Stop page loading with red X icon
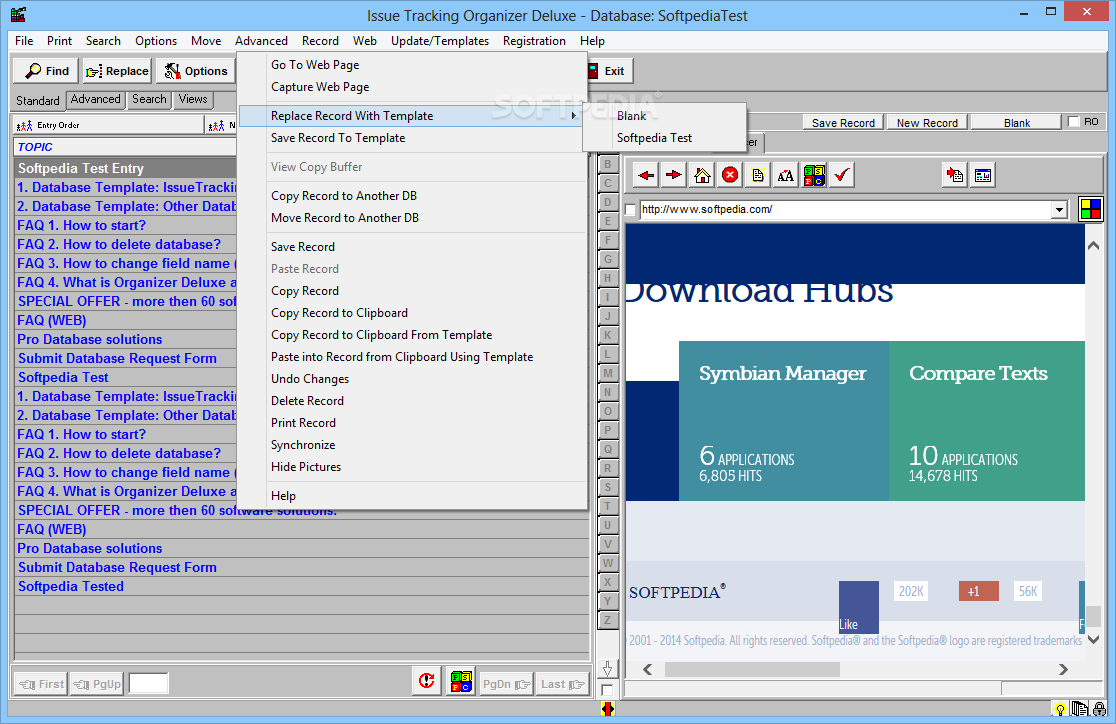Screen dimensions: 1116x724 730,175
